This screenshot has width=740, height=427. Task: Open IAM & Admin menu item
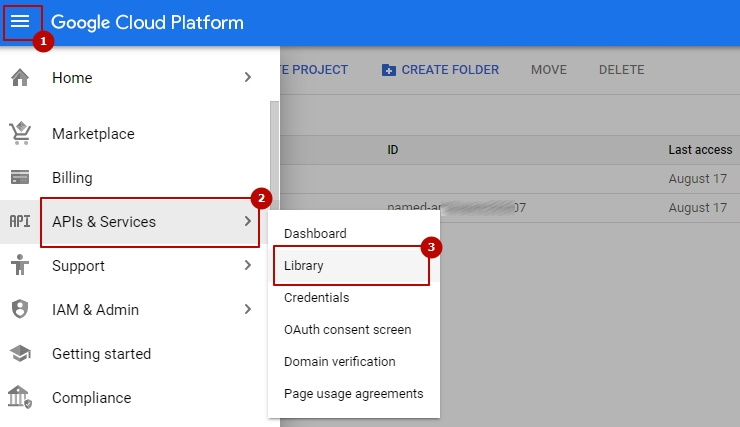coord(95,310)
